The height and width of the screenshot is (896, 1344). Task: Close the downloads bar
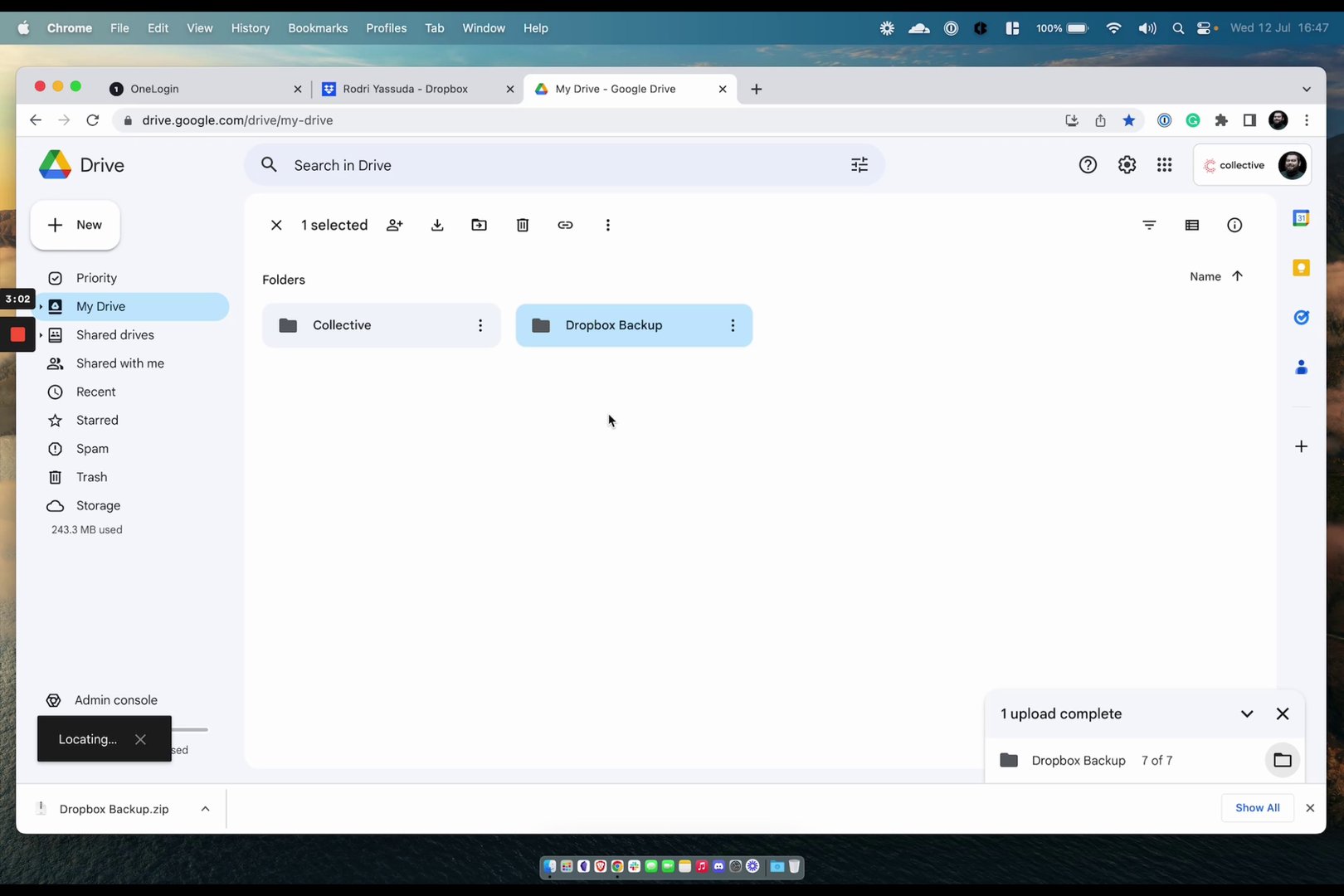point(1310,808)
